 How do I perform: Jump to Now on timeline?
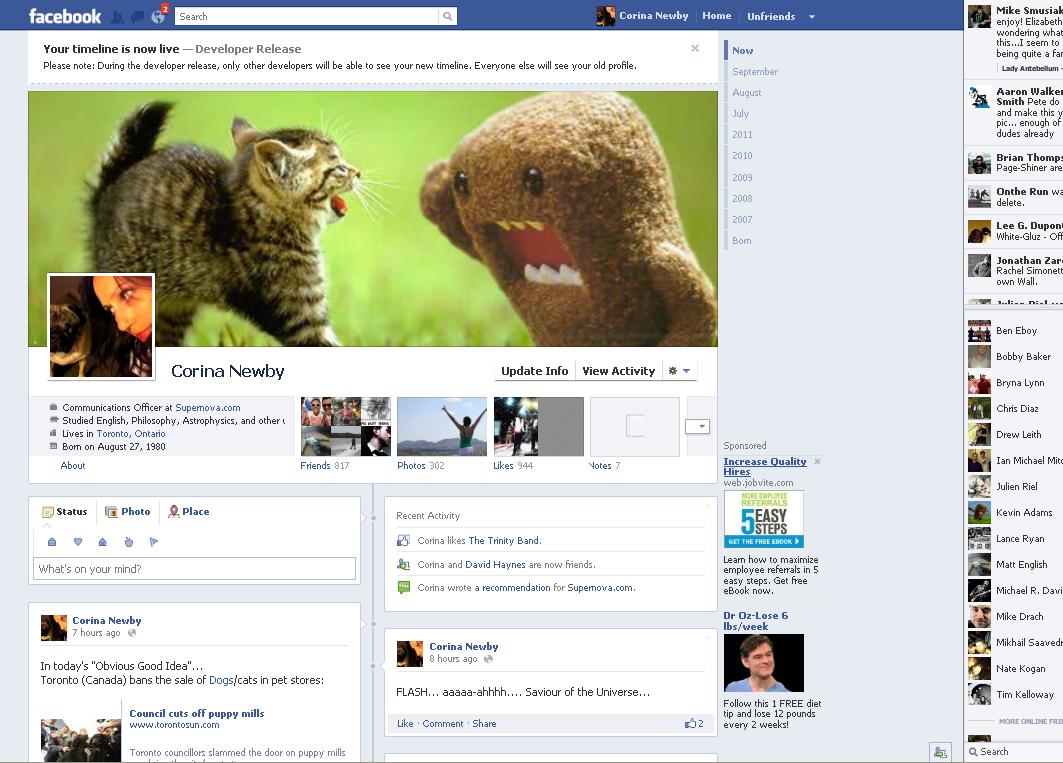742,50
